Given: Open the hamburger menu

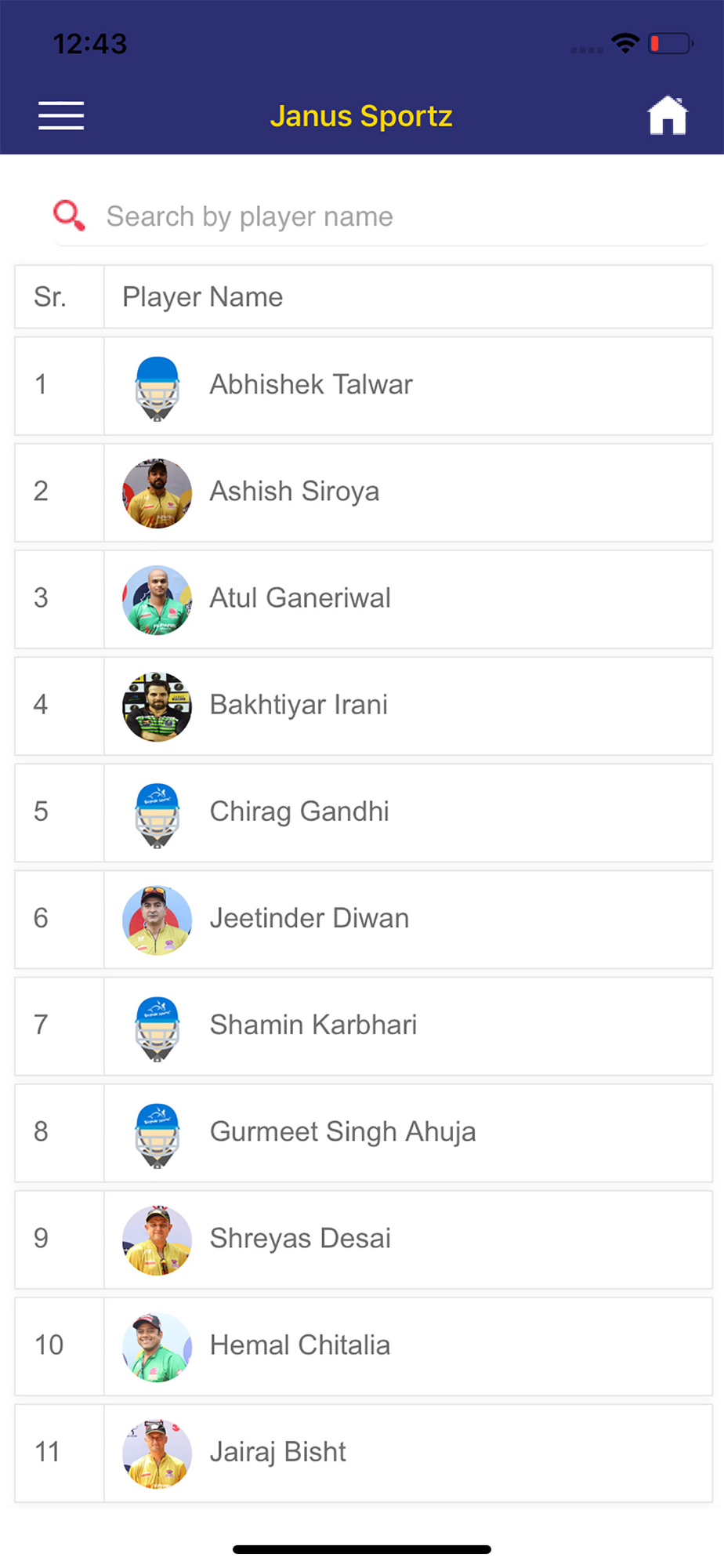Looking at the screenshot, I should pos(61,115).
